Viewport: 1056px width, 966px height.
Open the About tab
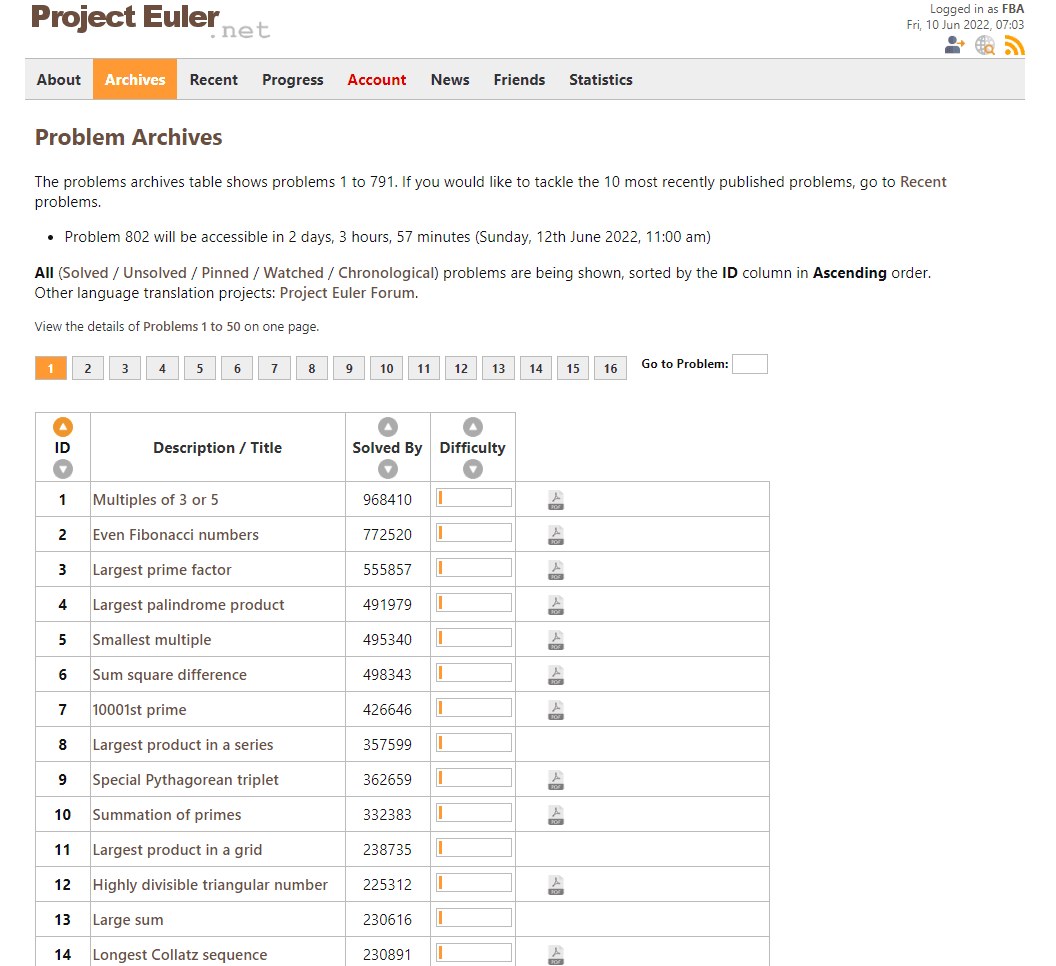(59, 79)
